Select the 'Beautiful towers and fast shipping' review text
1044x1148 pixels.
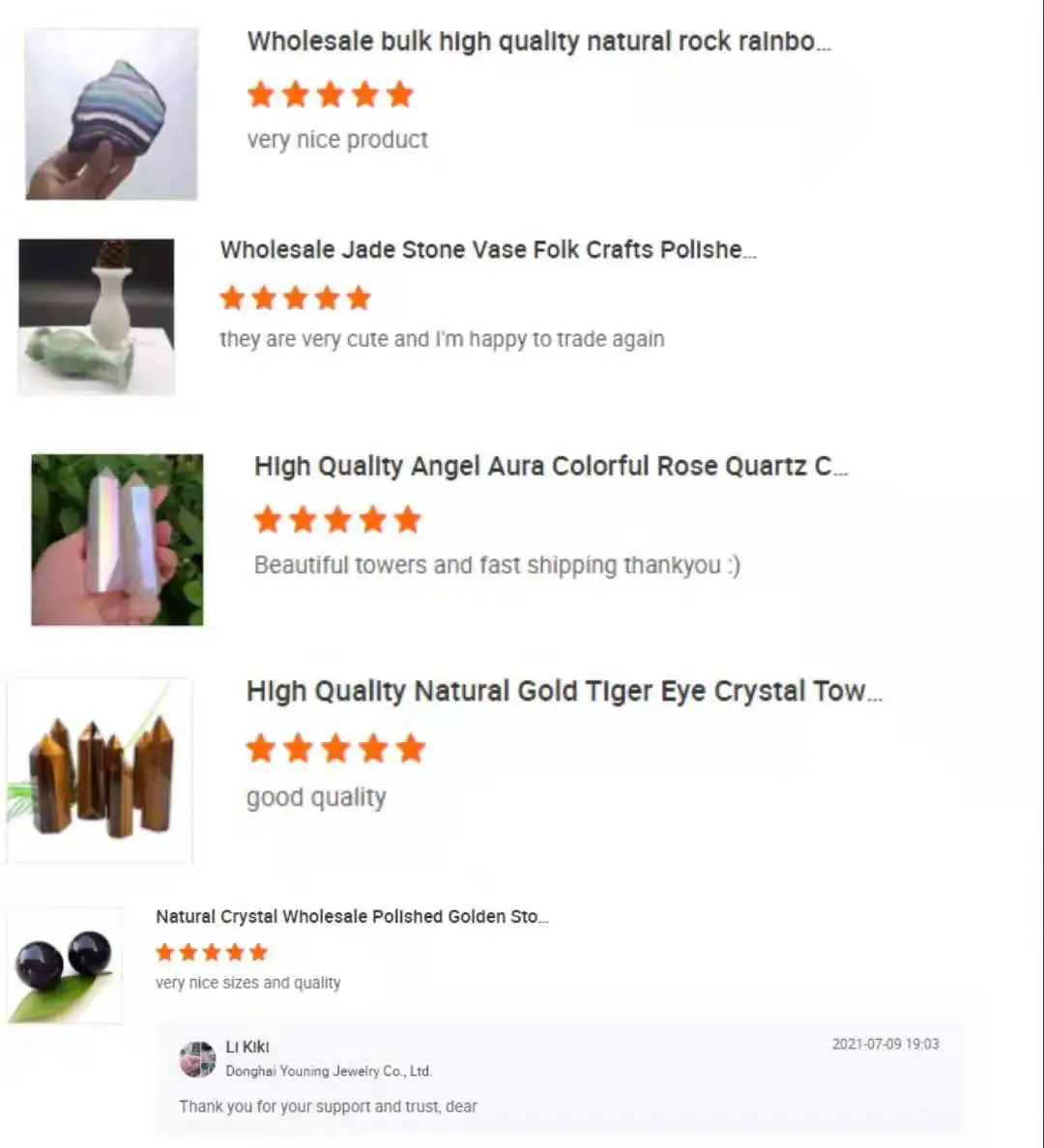pyautogui.click(x=498, y=565)
